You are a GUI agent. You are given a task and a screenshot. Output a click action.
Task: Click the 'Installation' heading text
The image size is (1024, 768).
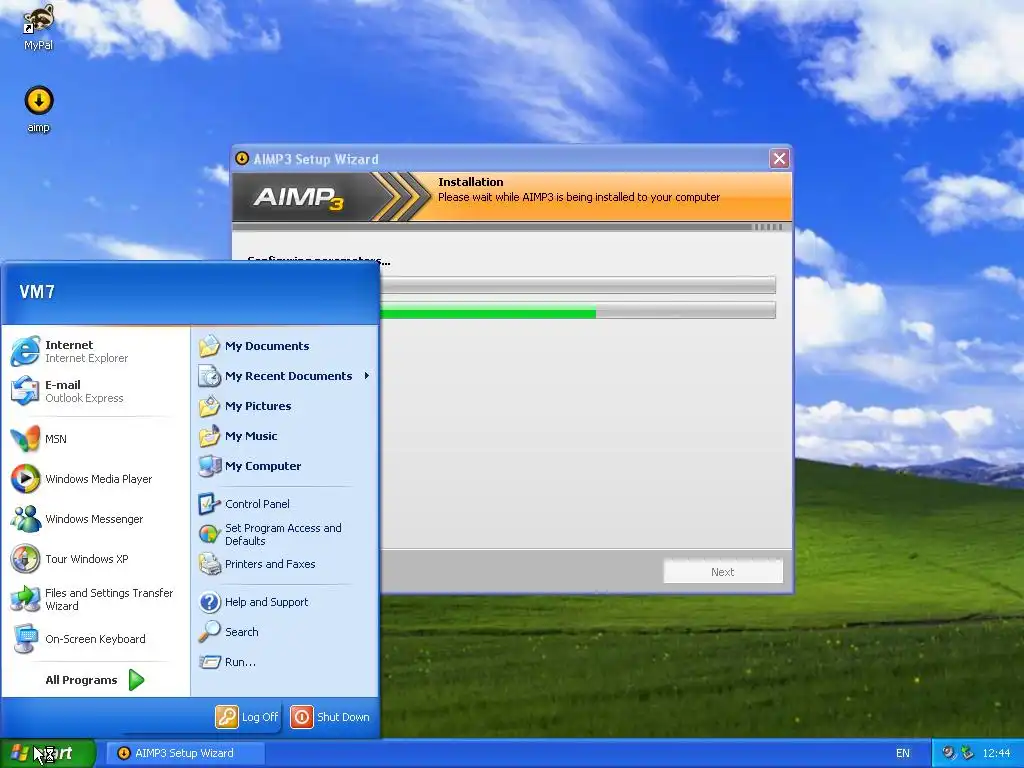(470, 182)
